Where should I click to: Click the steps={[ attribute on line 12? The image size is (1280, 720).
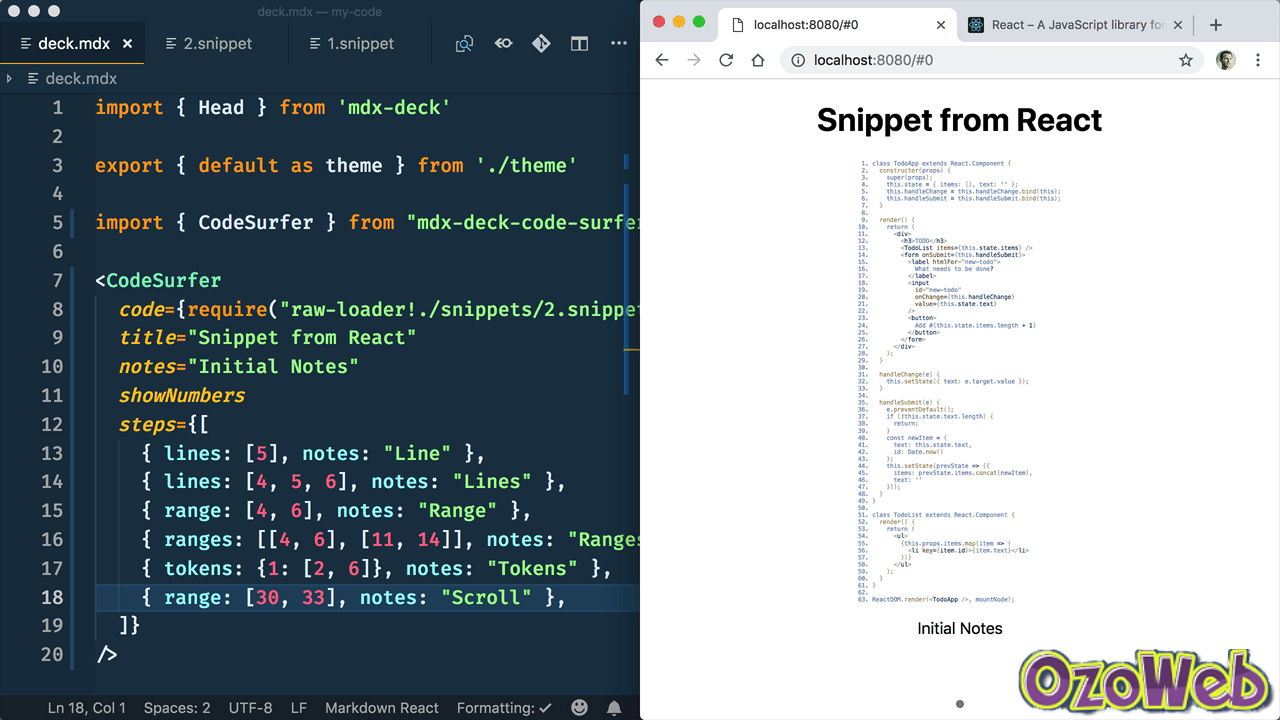point(164,424)
